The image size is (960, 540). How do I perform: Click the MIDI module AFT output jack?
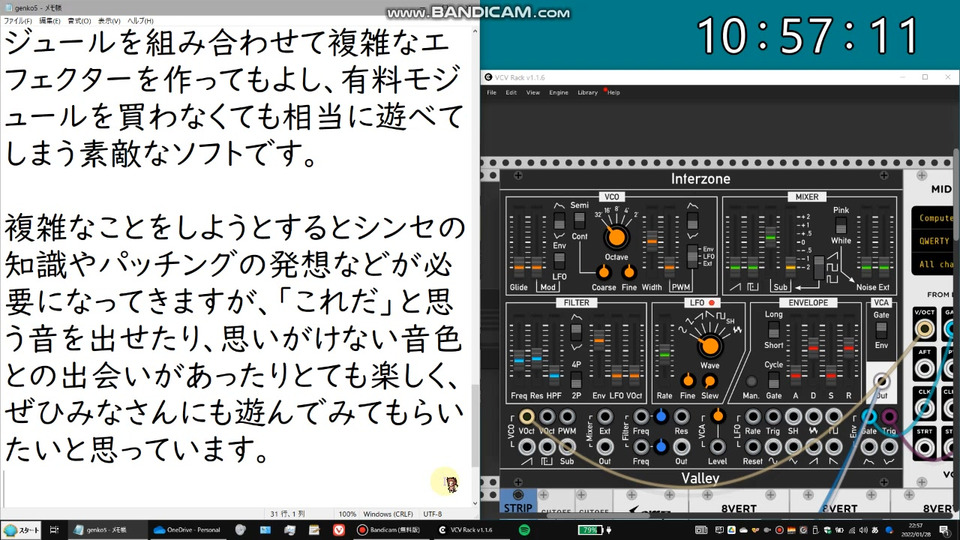tap(924, 369)
